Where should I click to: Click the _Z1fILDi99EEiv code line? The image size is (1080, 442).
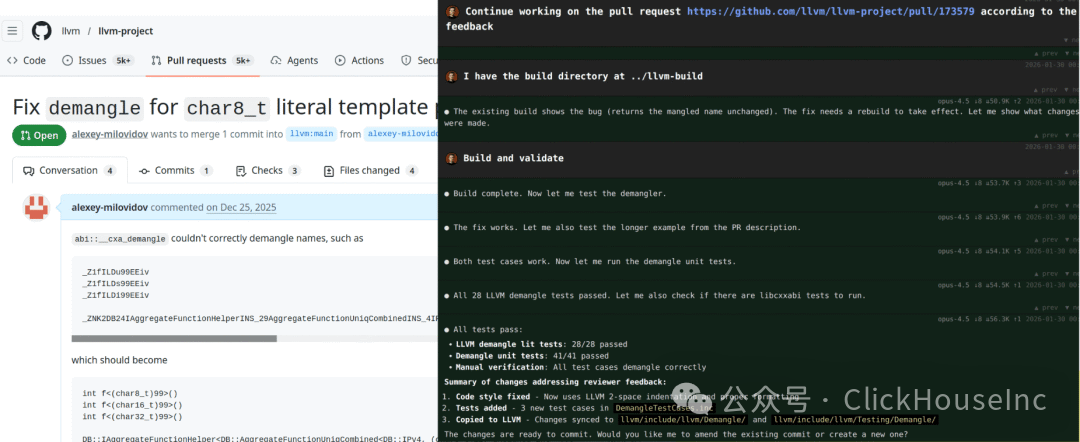pyautogui.click(x=115, y=295)
